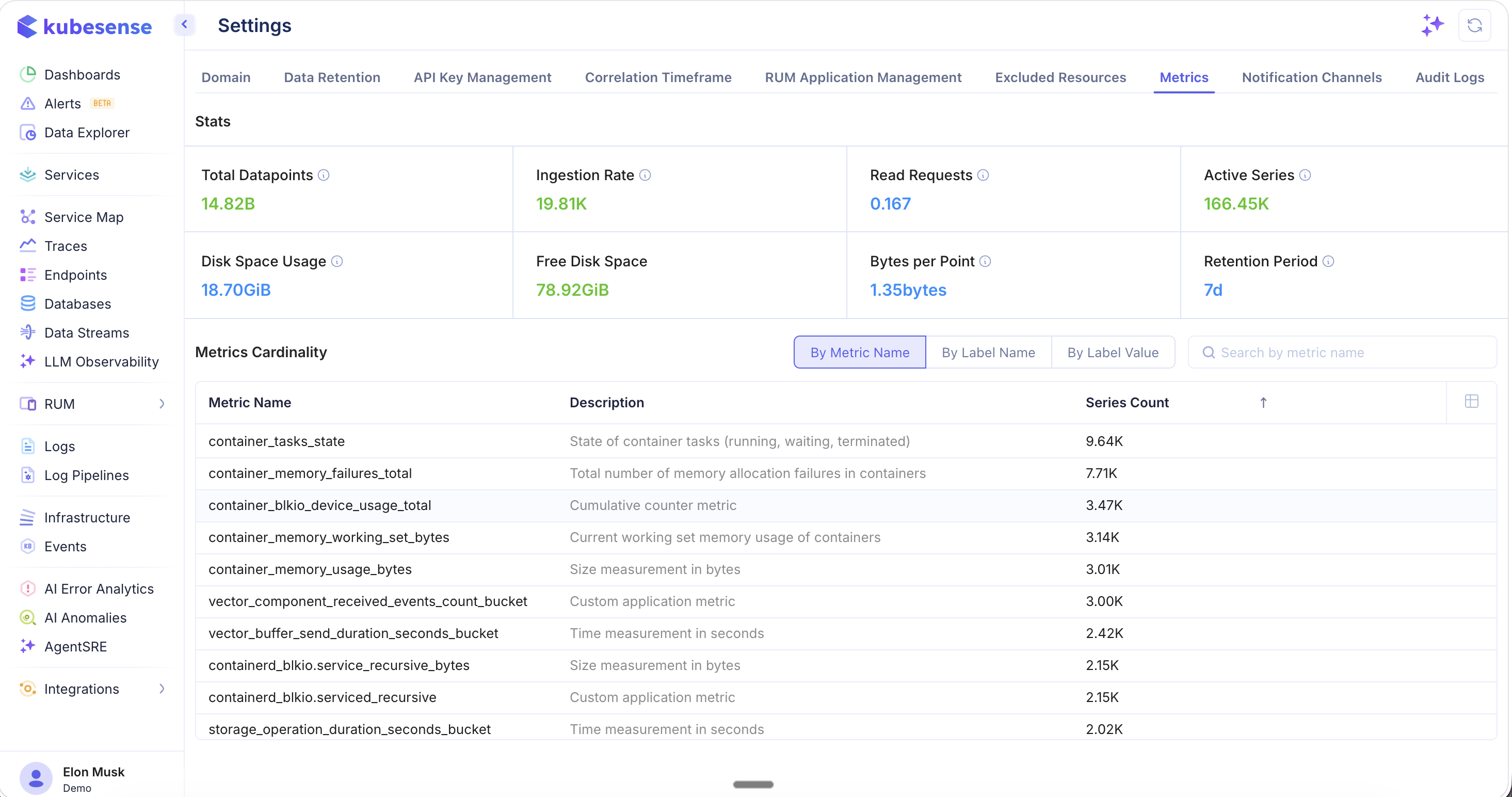Open the AI sparkle assistant icon
The height and width of the screenshot is (797, 1512).
[x=1432, y=25]
